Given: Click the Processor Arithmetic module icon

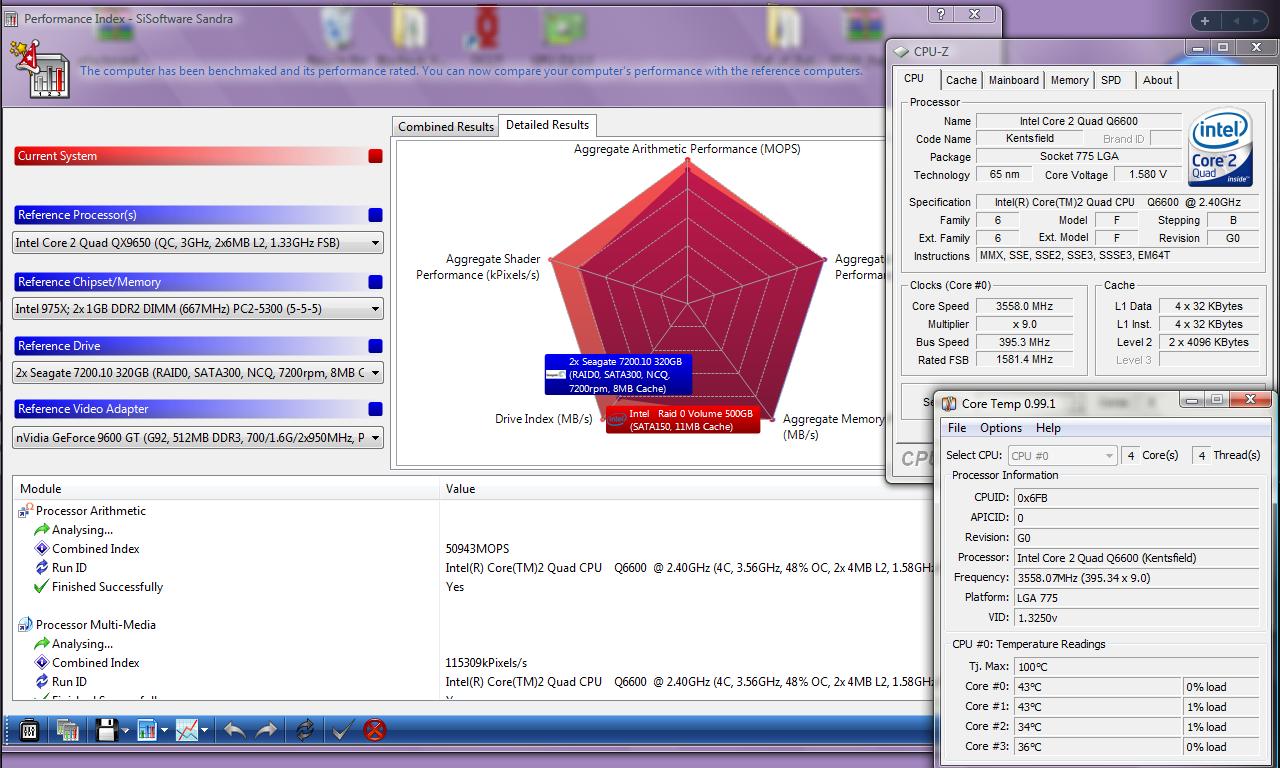Looking at the screenshot, I should 25,511.
